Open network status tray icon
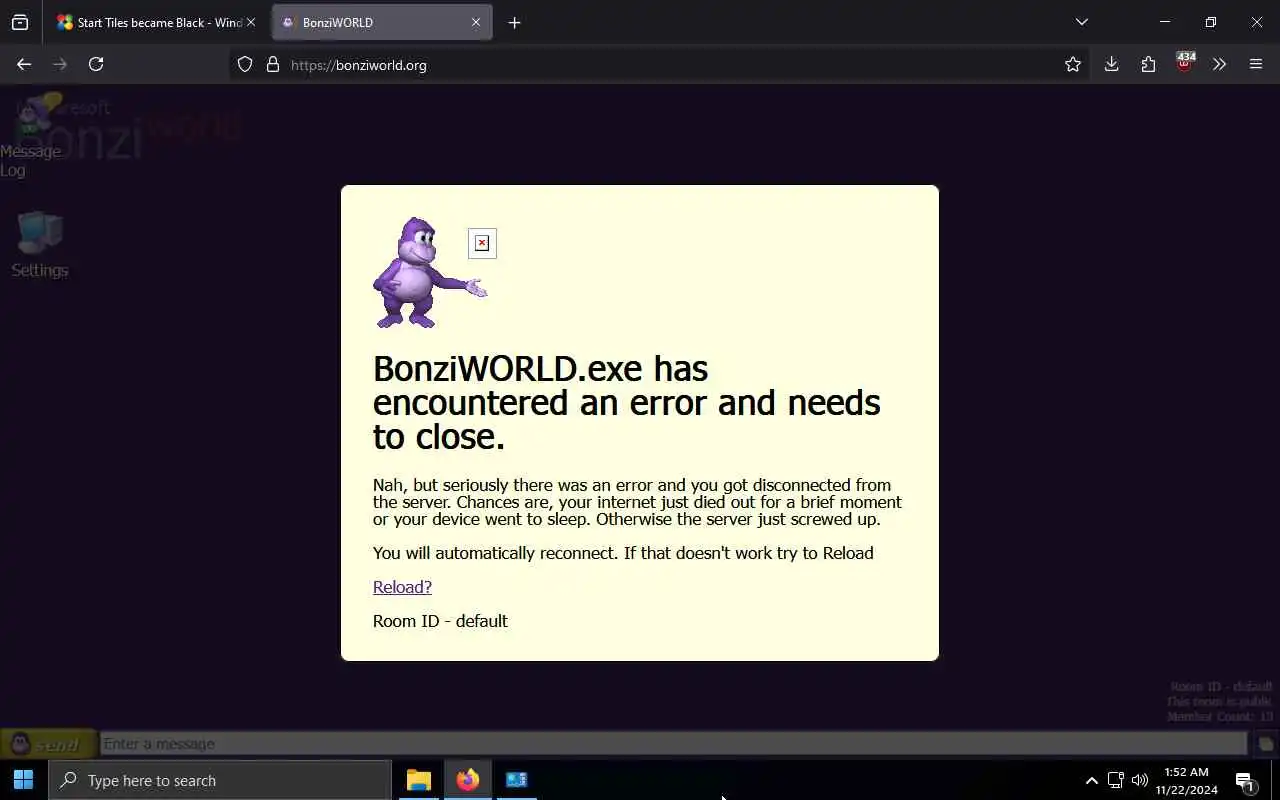This screenshot has height=800, width=1280. coord(1116,780)
